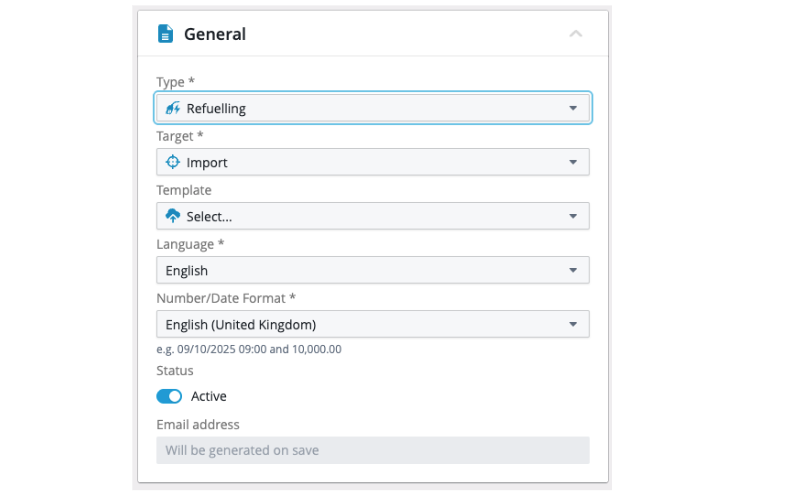
Task: Open the Template dropdown arrow
Action: [x=573, y=216]
